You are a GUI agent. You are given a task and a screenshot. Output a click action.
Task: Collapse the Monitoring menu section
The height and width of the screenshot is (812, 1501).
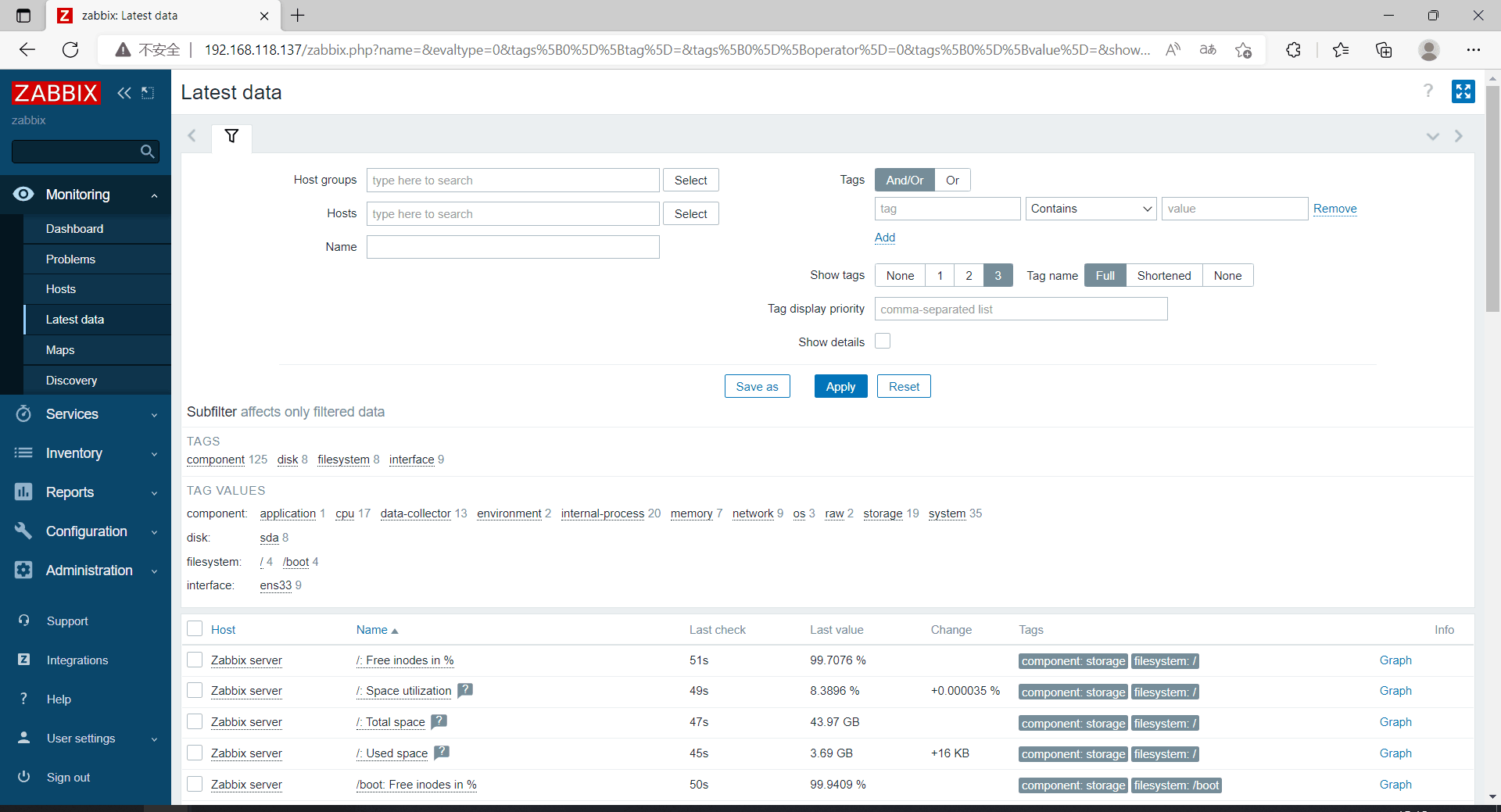[155, 195]
